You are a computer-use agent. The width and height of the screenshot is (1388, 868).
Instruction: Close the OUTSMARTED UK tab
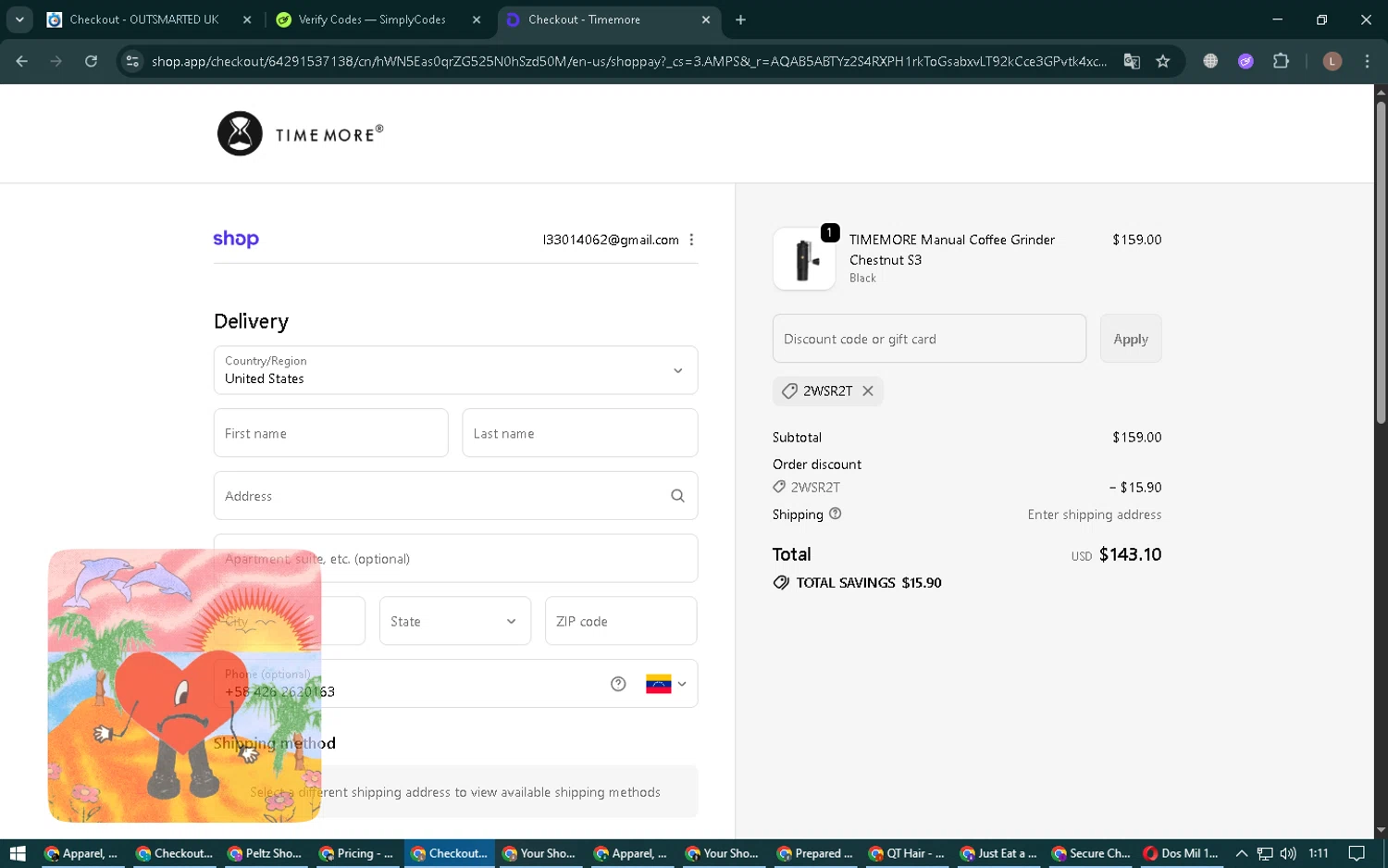(x=247, y=19)
